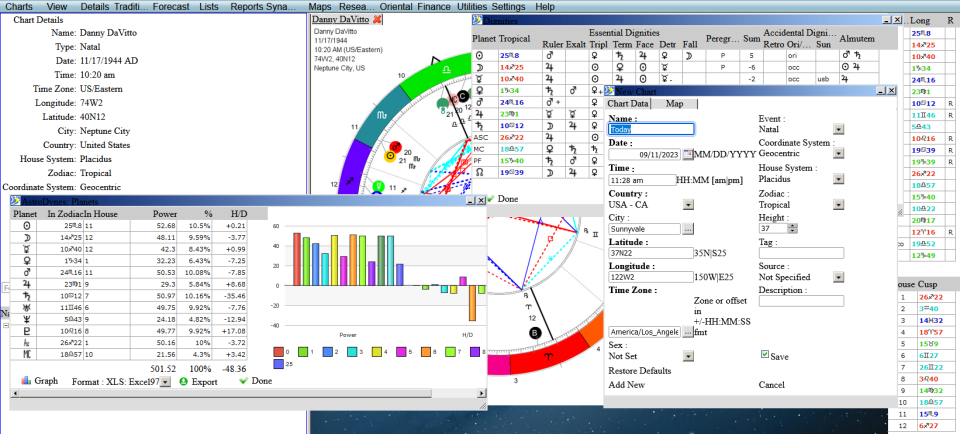Click Restore Defaults in New Chart dialog
Viewport: 960px width, 434px height.
point(639,371)
